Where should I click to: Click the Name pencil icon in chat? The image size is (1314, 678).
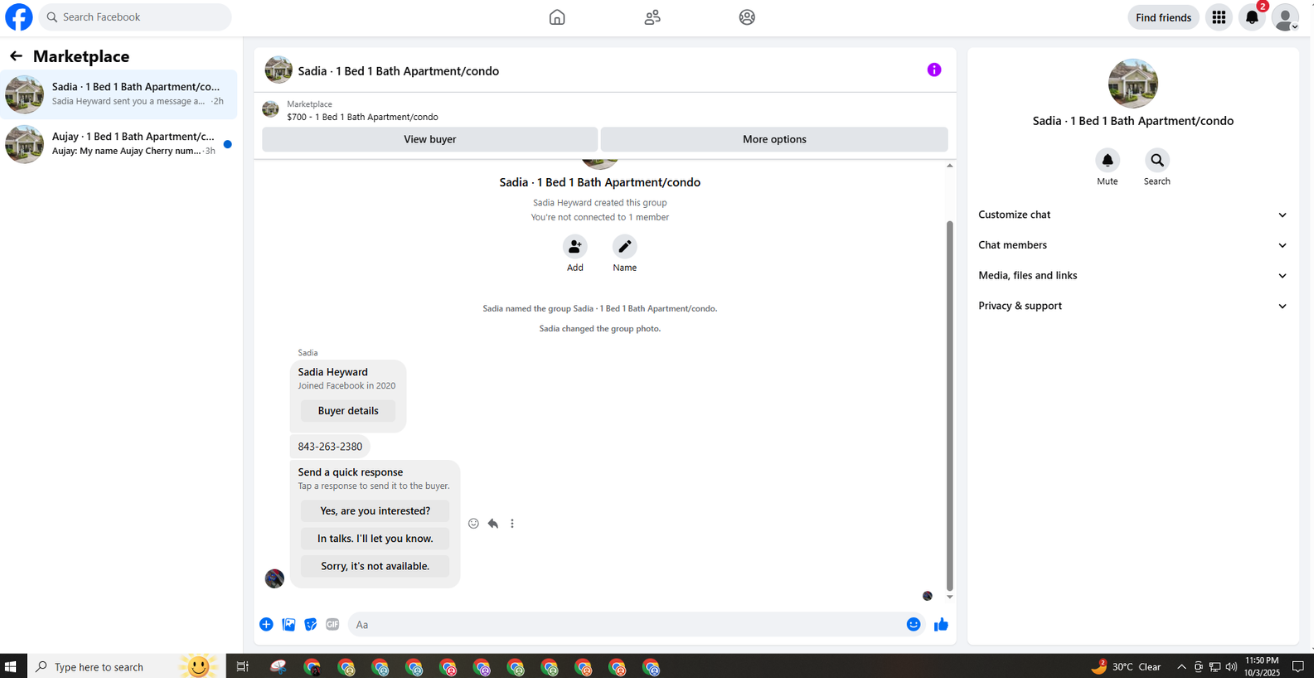pyautogui.click(x=624, y=246)
